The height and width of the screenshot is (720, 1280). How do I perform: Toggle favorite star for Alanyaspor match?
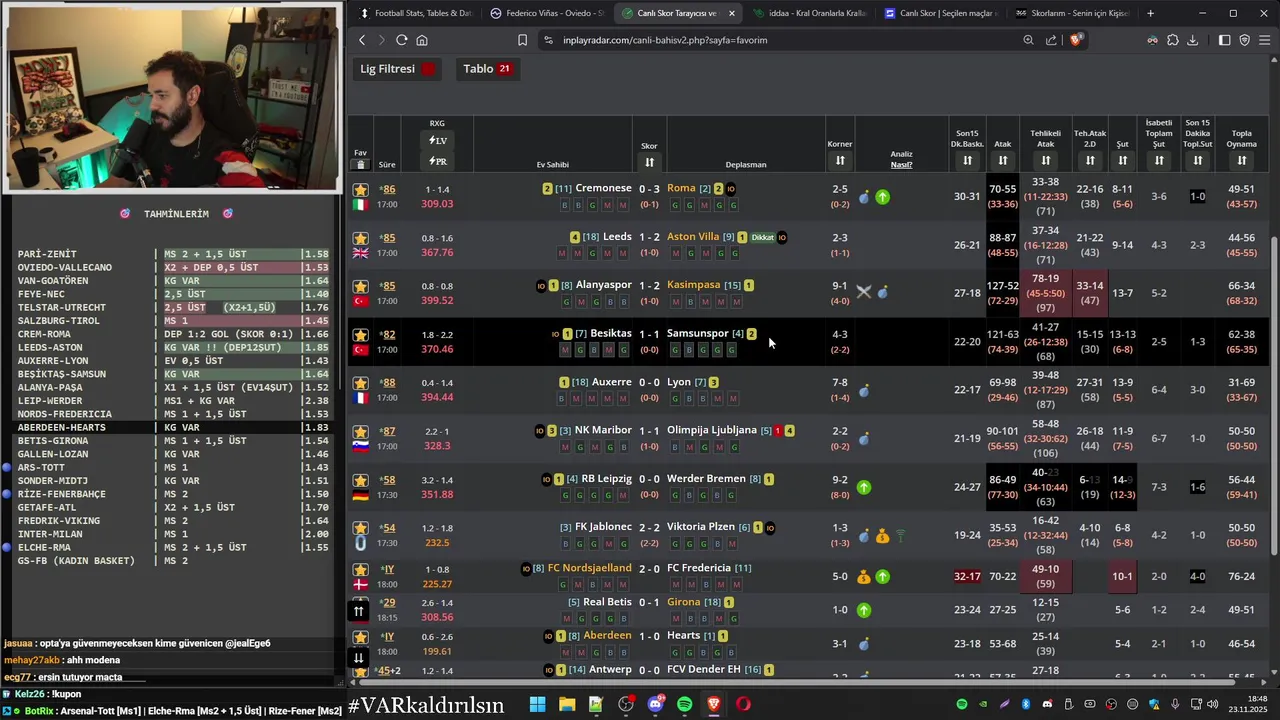pos(361,286)
